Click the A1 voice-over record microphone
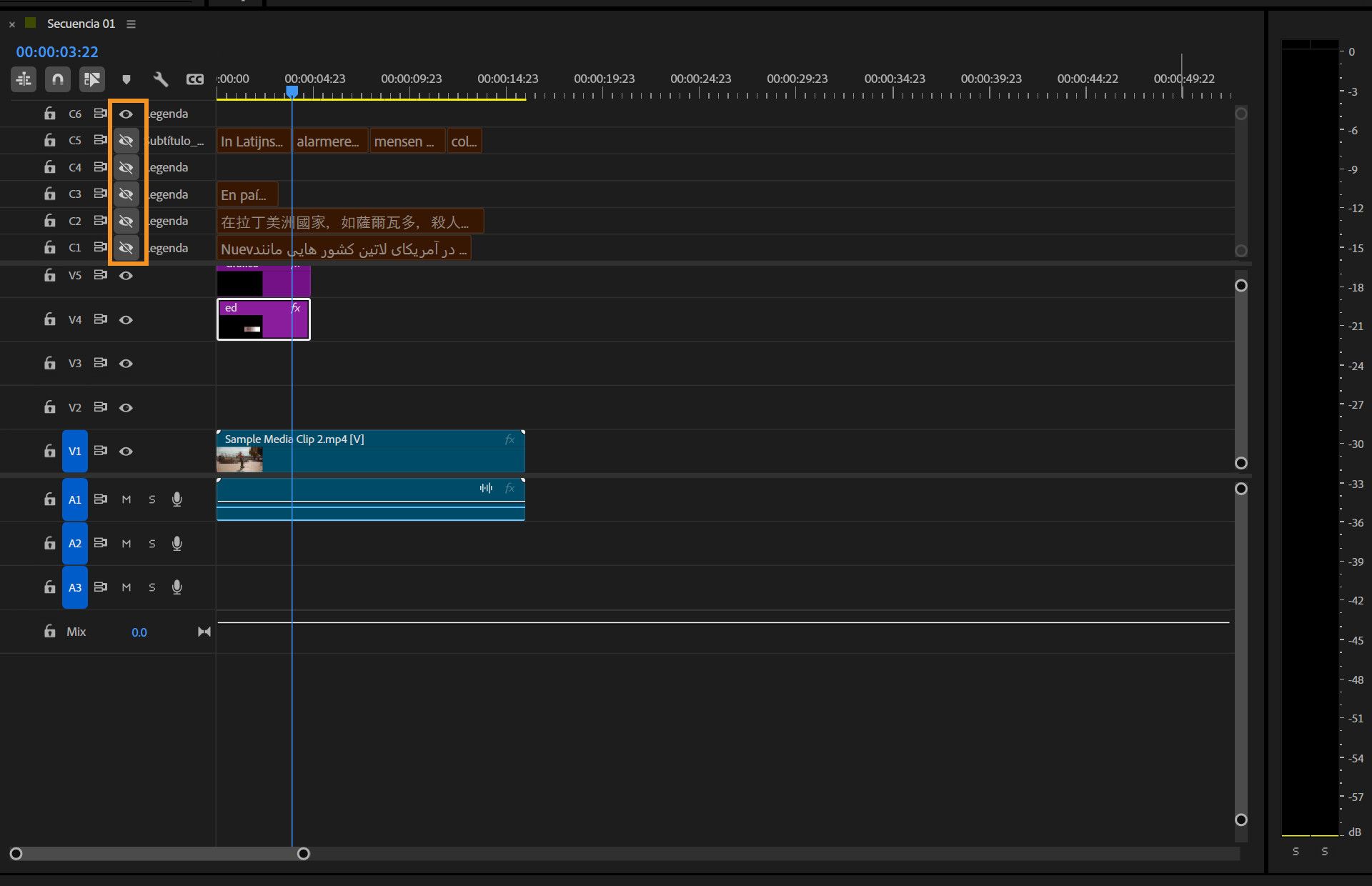 click(x=177, y=499)
